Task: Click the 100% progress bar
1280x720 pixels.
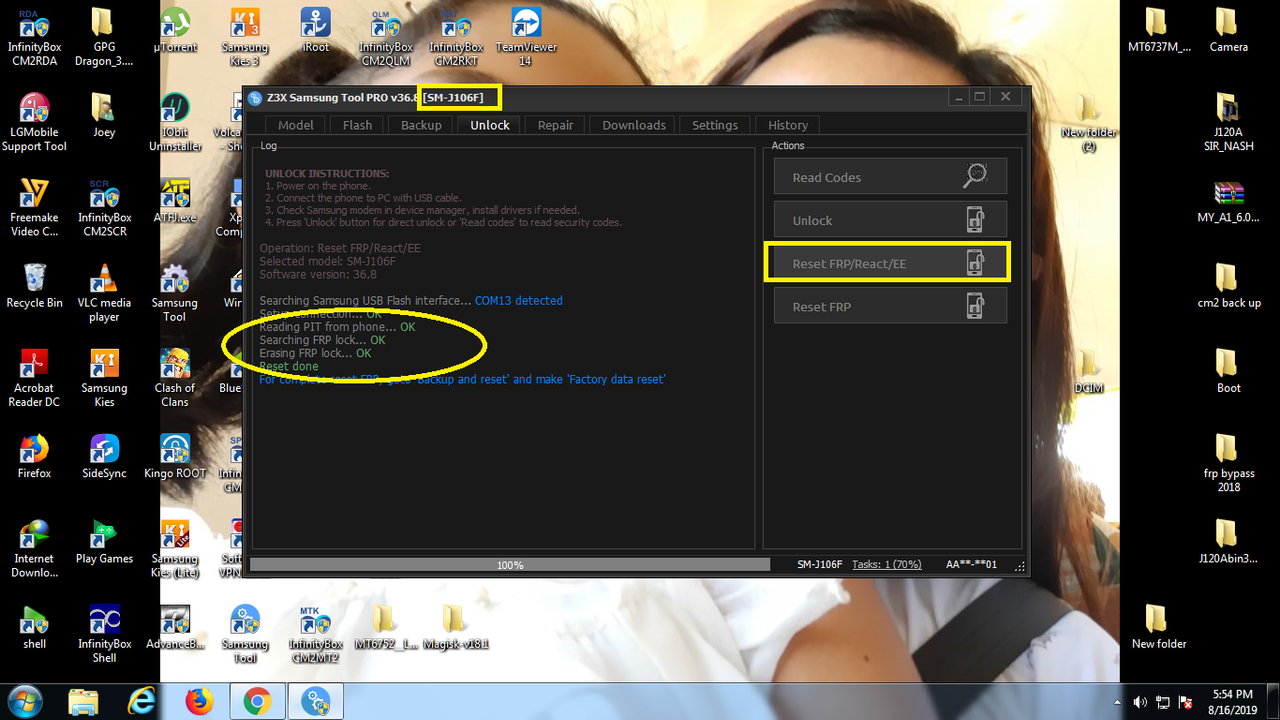Action: pos(510,565)
